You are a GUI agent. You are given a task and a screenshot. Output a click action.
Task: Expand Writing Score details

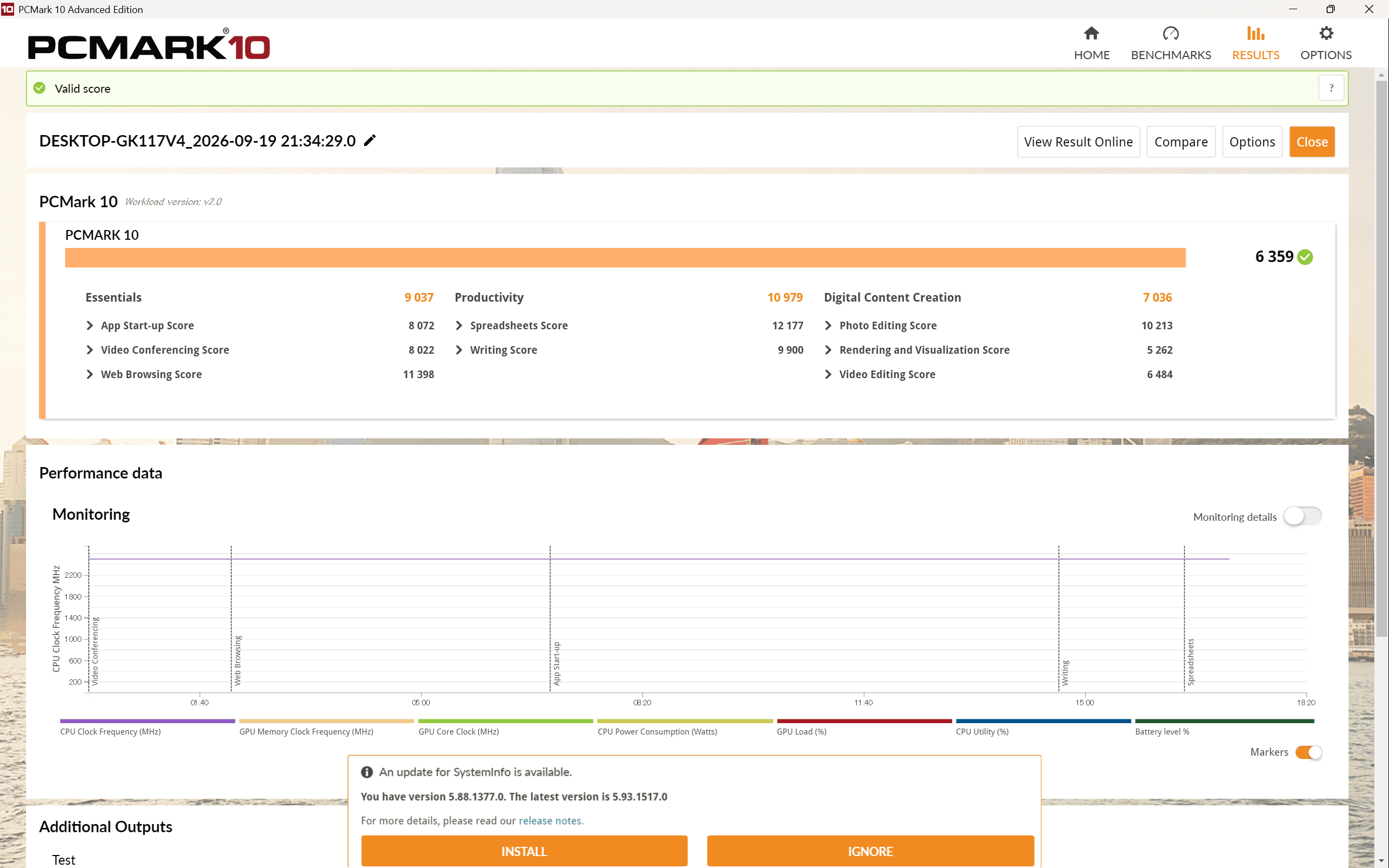click(x=458, y=349)
